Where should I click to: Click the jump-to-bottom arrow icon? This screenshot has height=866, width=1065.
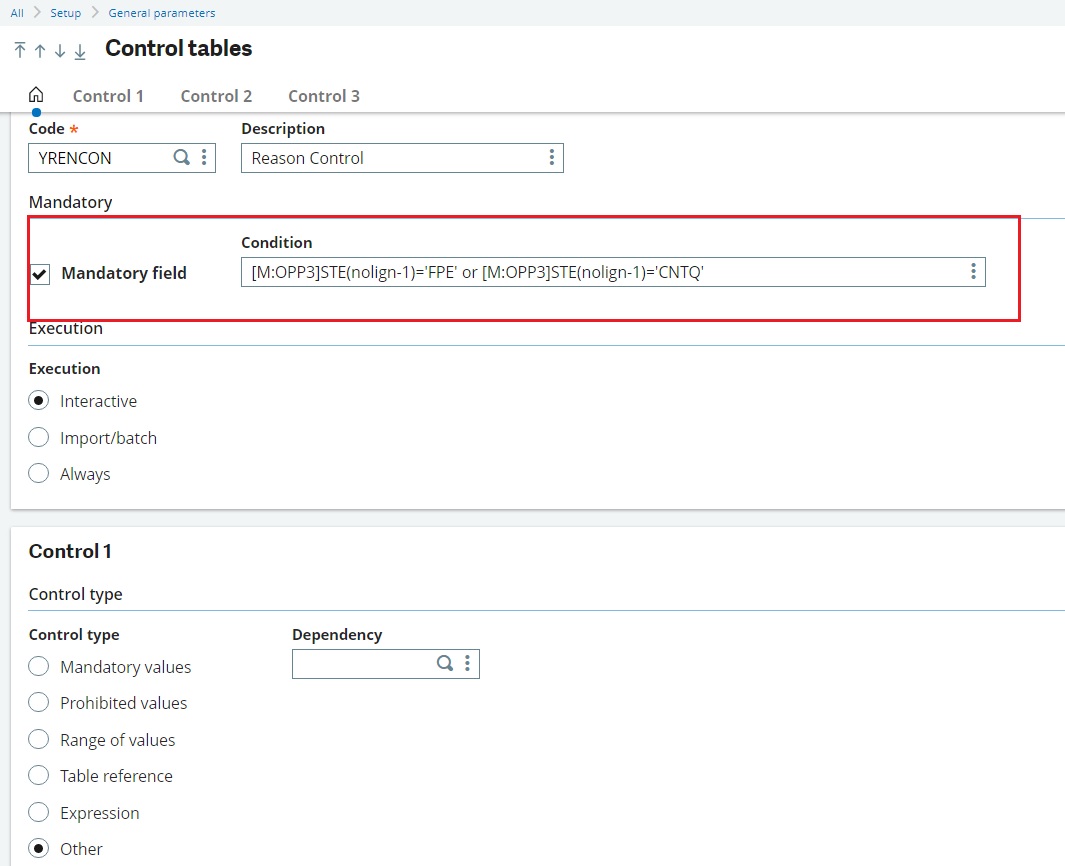80,49
